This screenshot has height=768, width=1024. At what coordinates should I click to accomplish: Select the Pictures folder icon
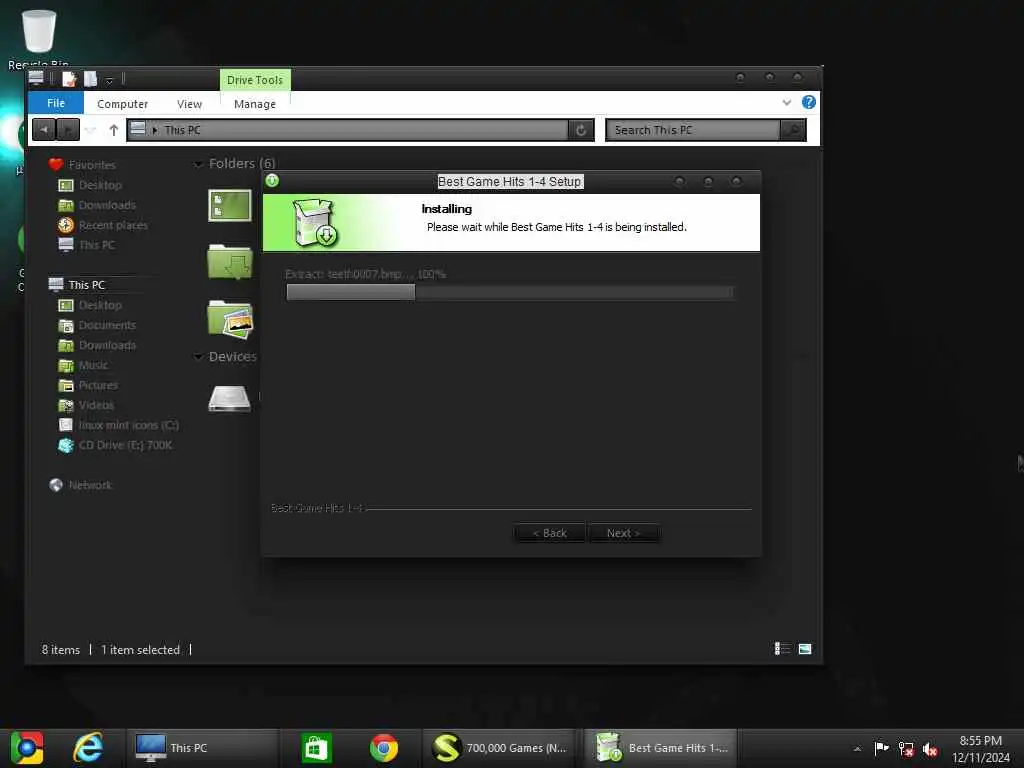tap(230, 319)
